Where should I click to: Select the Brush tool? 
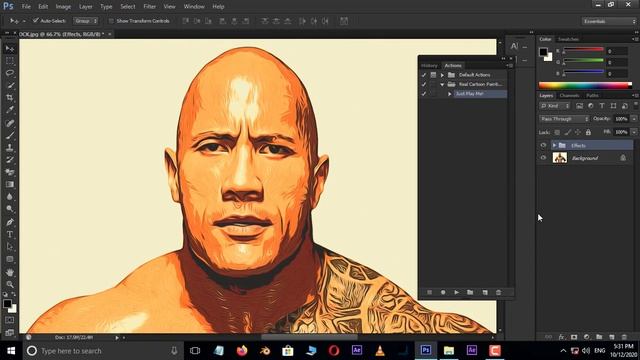[10, 135]
